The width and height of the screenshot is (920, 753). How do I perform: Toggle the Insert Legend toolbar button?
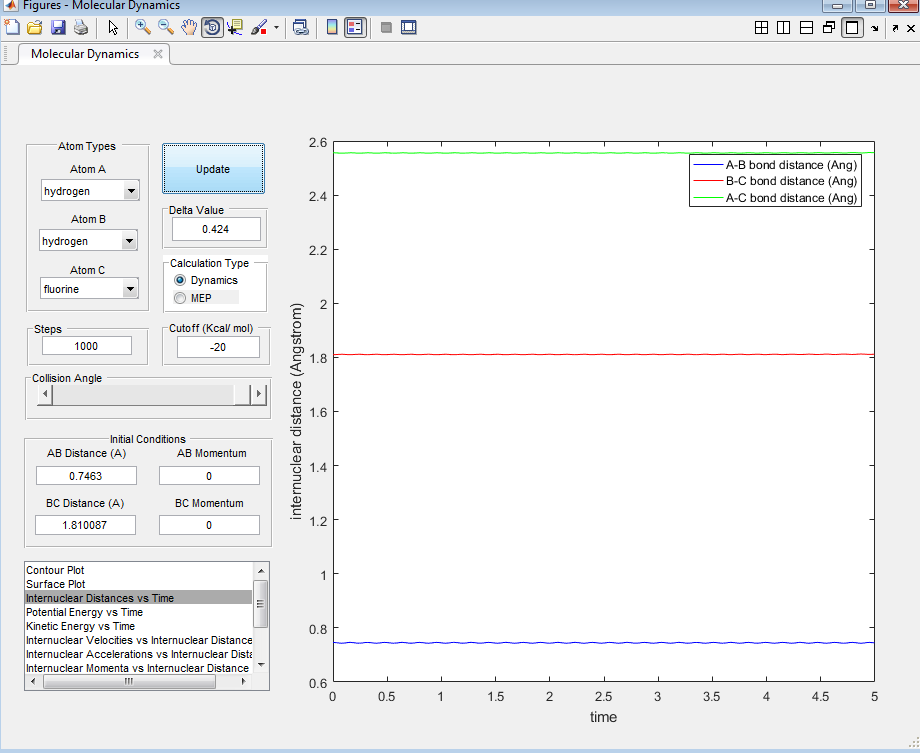355,28
